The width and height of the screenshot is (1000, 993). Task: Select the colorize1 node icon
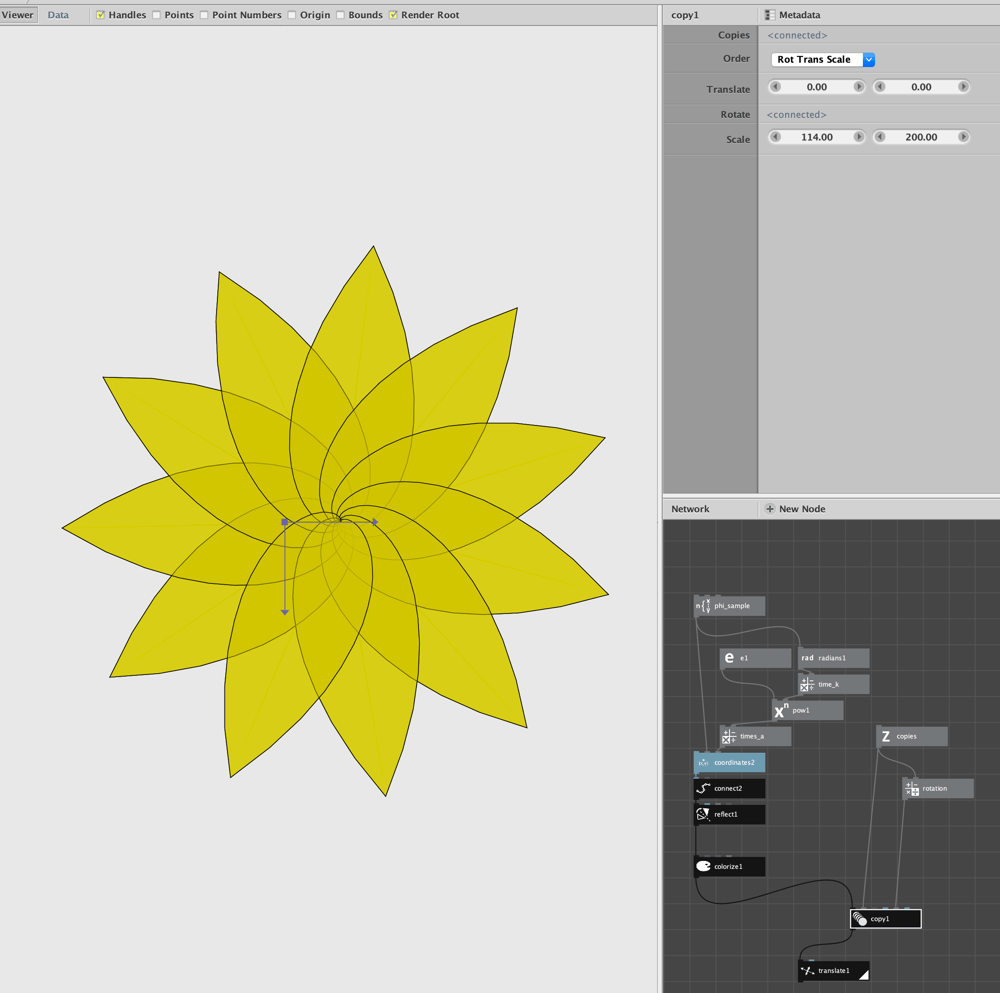pyautogui.click(x=703, y=867)
